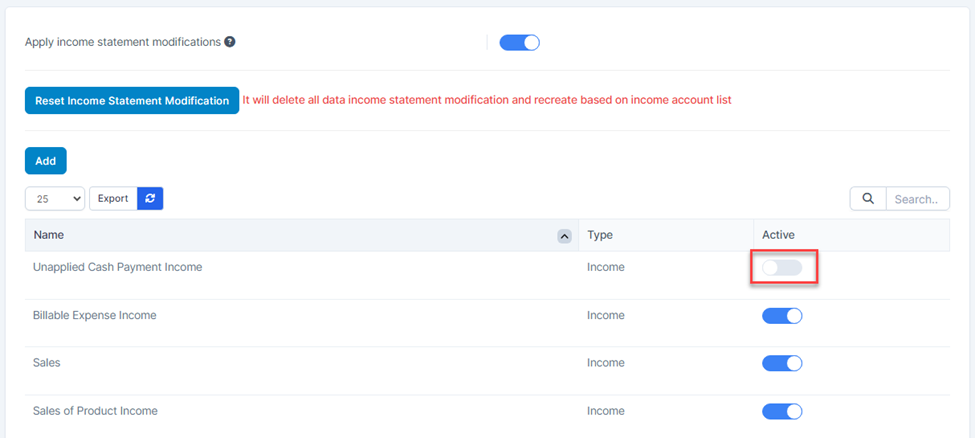This screenshot has width=975, height=438.
Task: Click the Export button
Action: pos(113,199)
